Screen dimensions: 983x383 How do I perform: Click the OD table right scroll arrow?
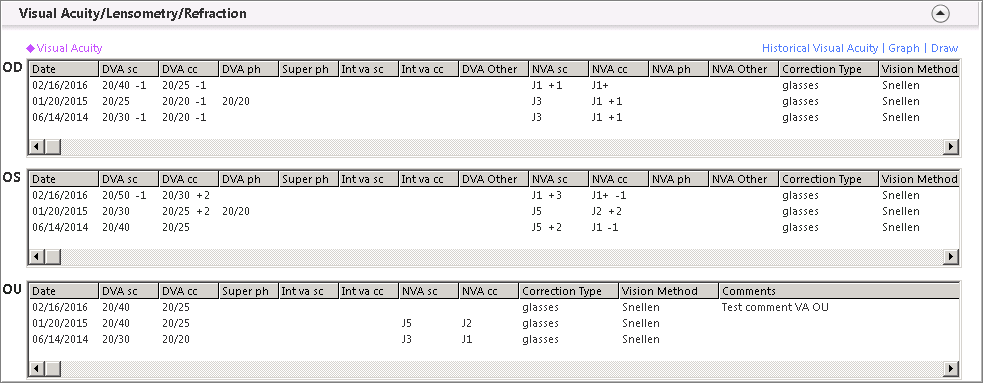(951, 146)
